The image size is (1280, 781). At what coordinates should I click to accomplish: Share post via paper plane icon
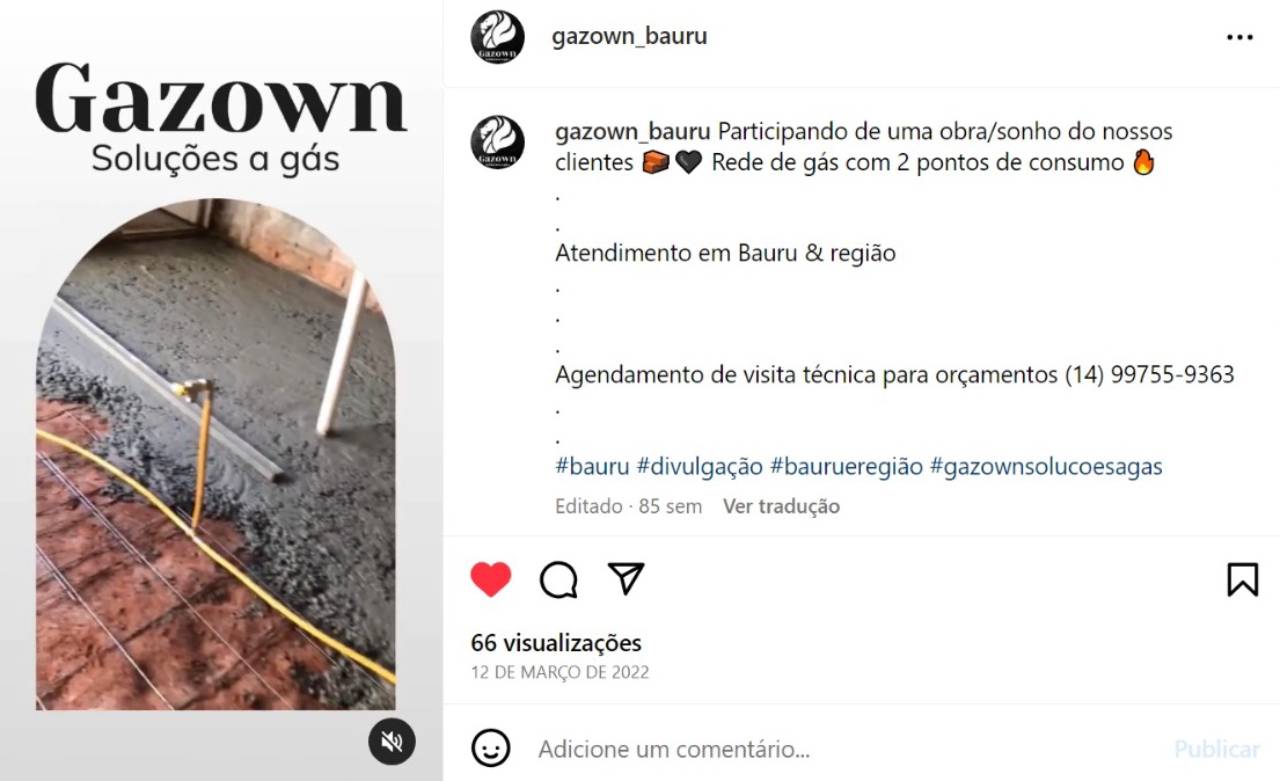coord(626,578)
